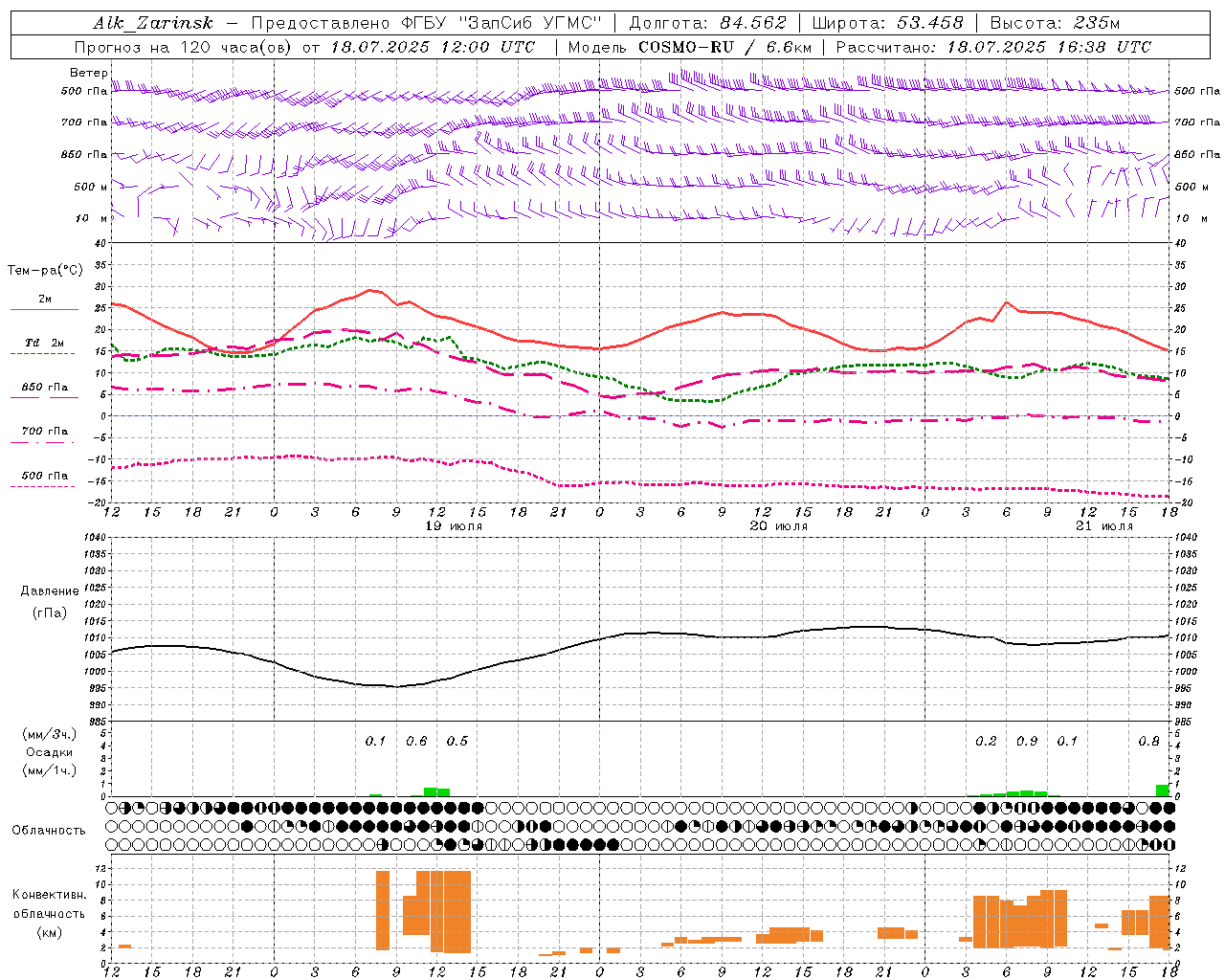Click the Давление pressure panel label
This screenshot has height=980, width=1225.
pos(50,591)
